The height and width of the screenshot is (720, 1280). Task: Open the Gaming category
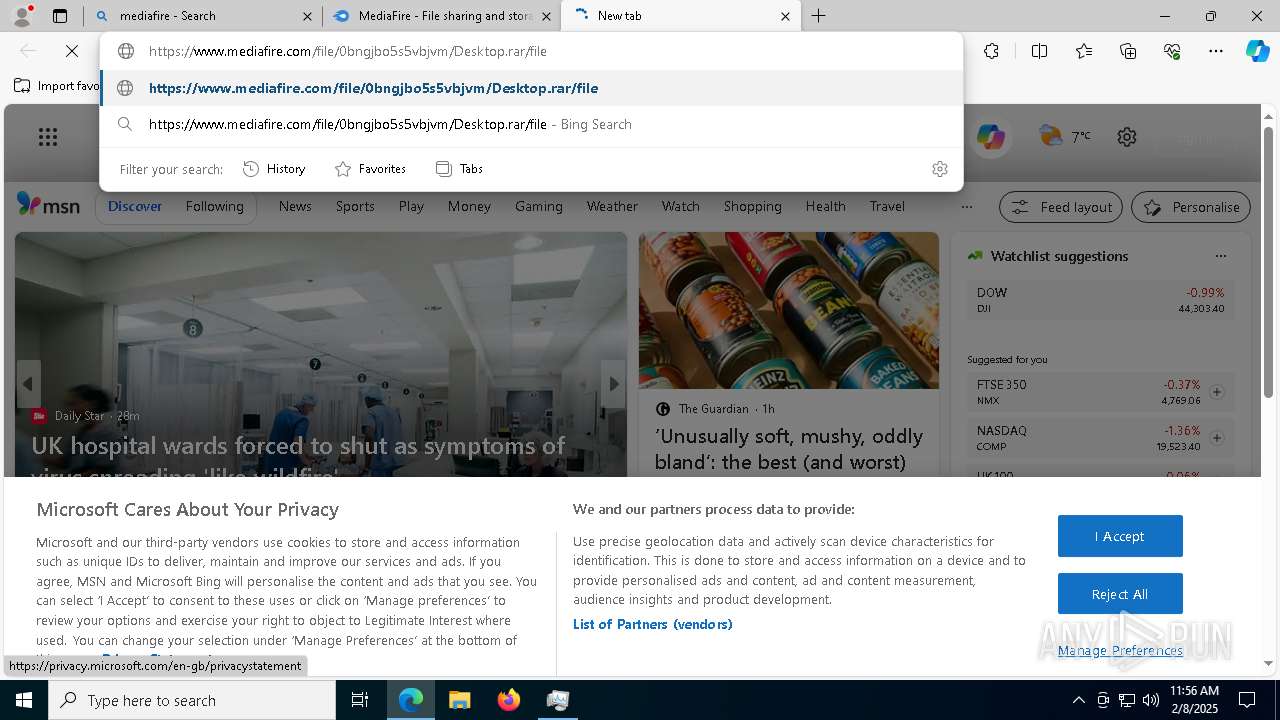[539, 206]
